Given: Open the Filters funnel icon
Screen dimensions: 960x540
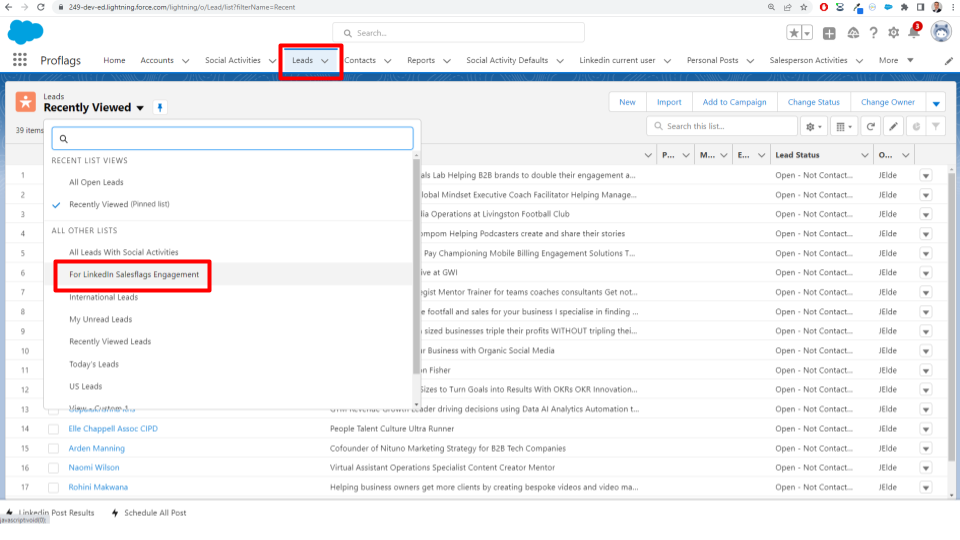Looking at the screenshot, I should pyautogui.click(x=936, y=127).
